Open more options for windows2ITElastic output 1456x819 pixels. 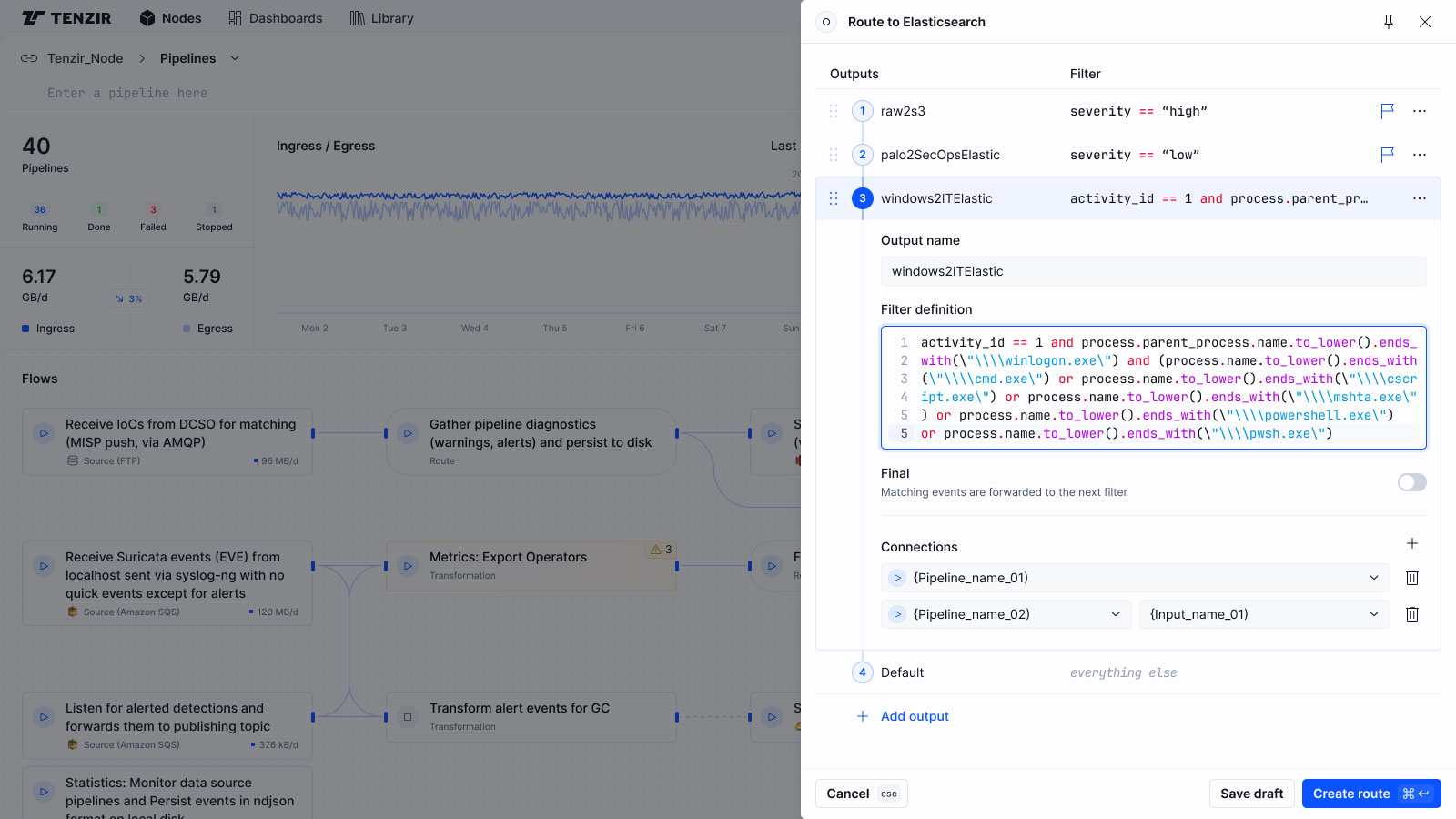[x=1419, y=198]
